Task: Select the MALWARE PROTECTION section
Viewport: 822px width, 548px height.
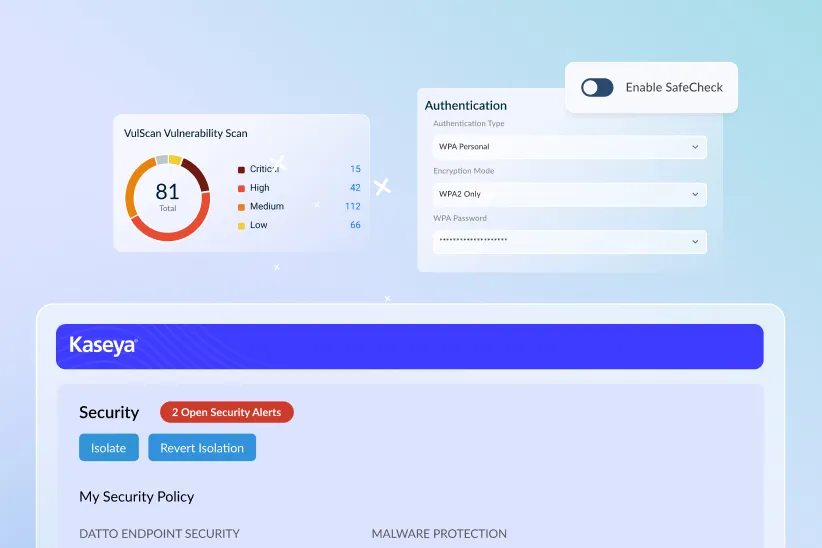Action: [439, 534]
